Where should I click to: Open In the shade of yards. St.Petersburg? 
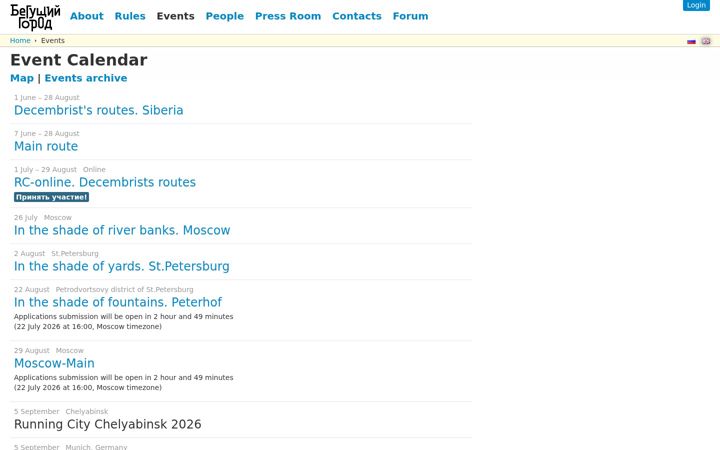pyautogui.click(x=122, y=266)
